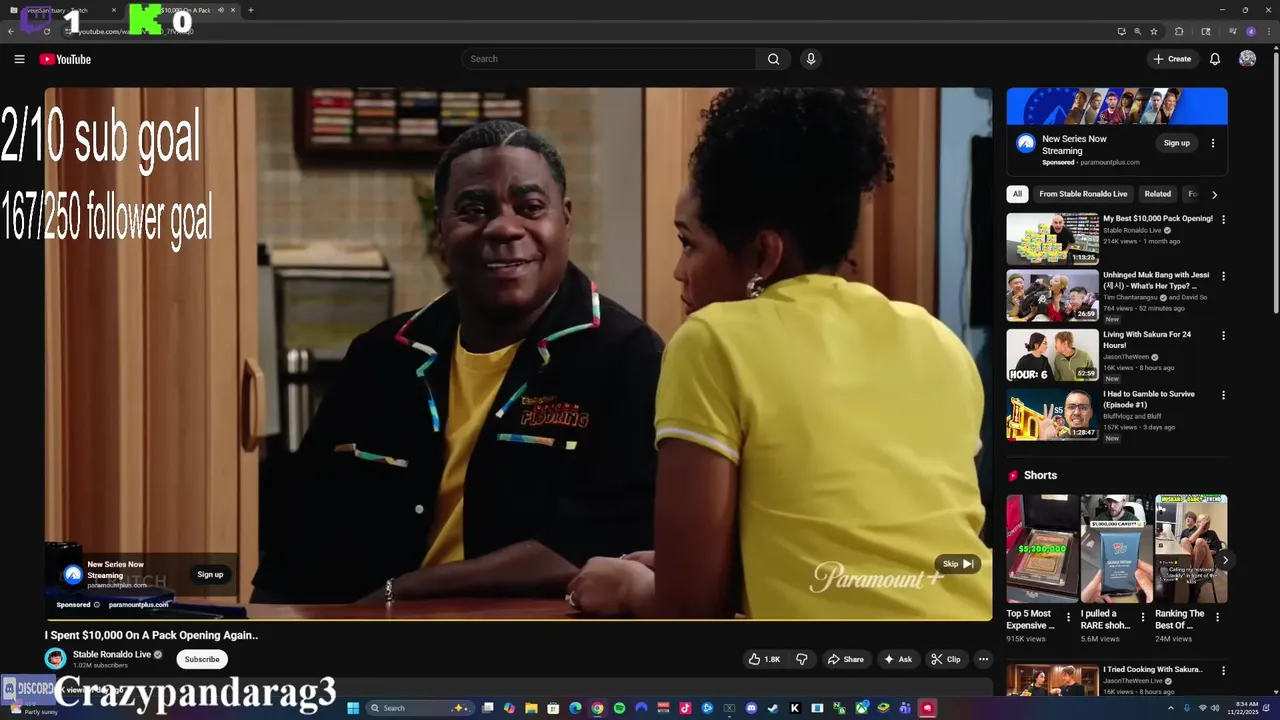Switch to the Twitch browser tab

(x=62, y=10)
